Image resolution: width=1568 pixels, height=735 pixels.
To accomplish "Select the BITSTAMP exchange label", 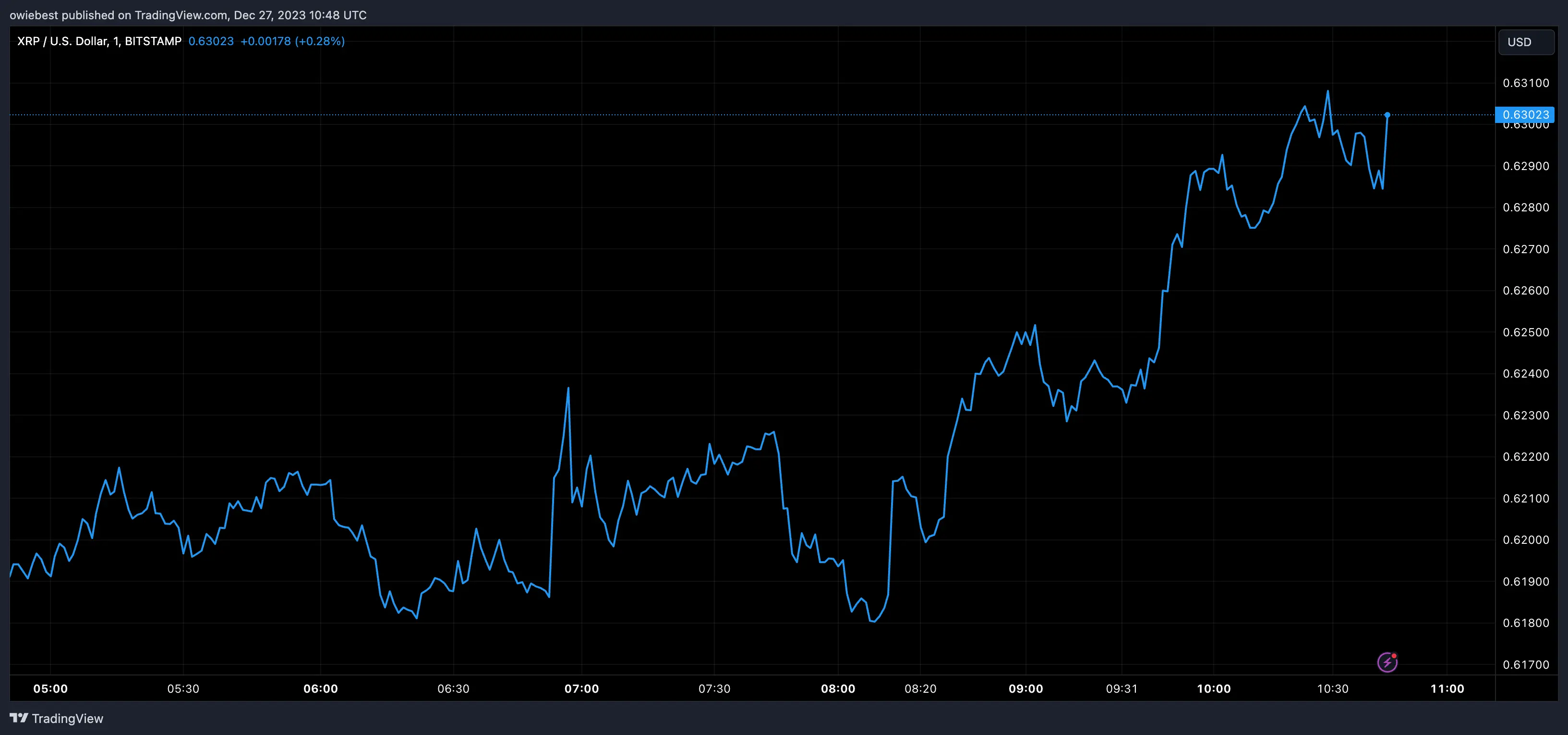I will pyautogui.click(x=154, y=41).
